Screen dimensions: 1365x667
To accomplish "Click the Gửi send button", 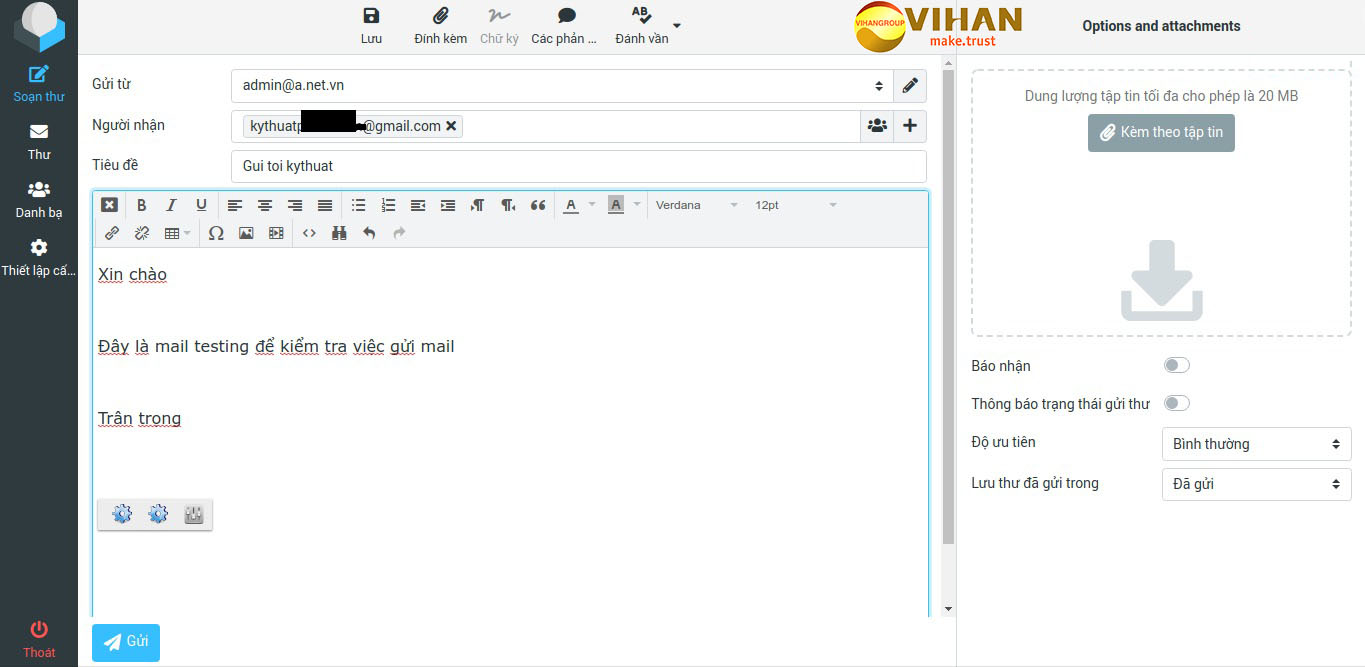I will (126, 642).
